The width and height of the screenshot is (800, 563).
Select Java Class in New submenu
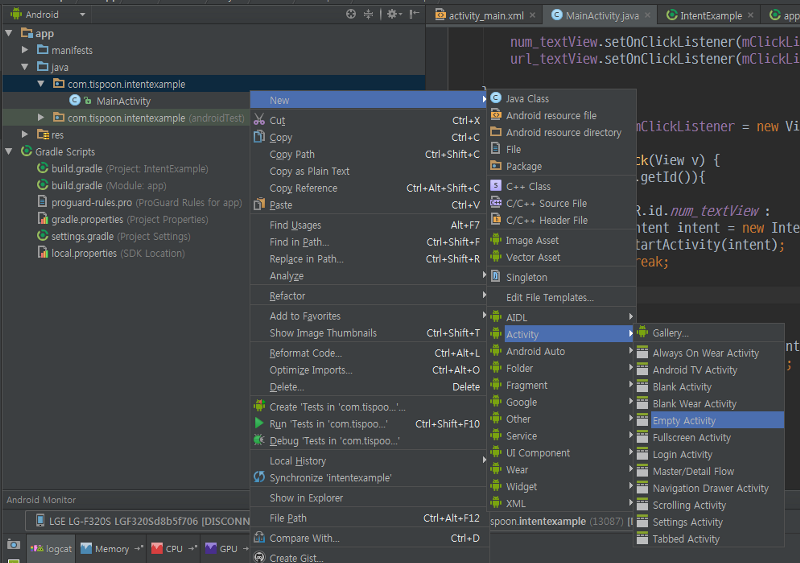(527, 99)
